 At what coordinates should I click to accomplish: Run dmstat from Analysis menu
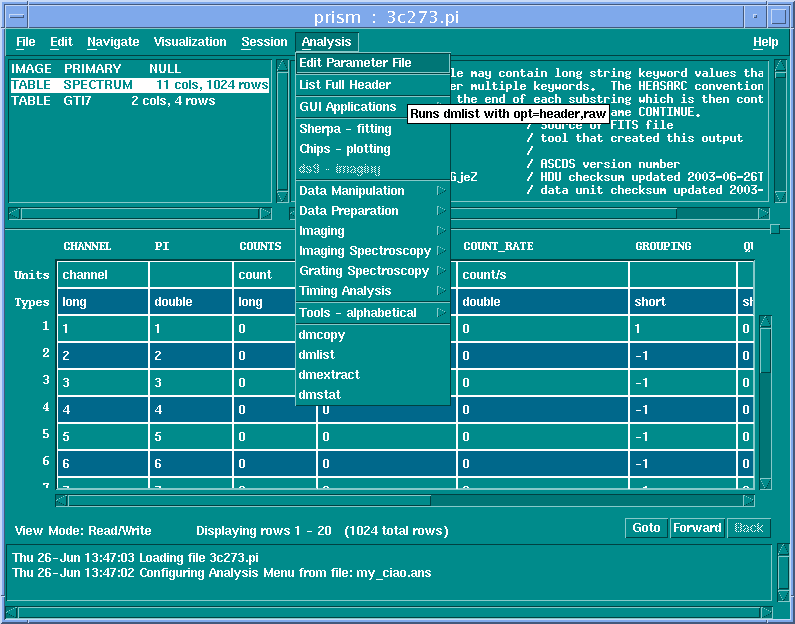[x=373, y=394]
